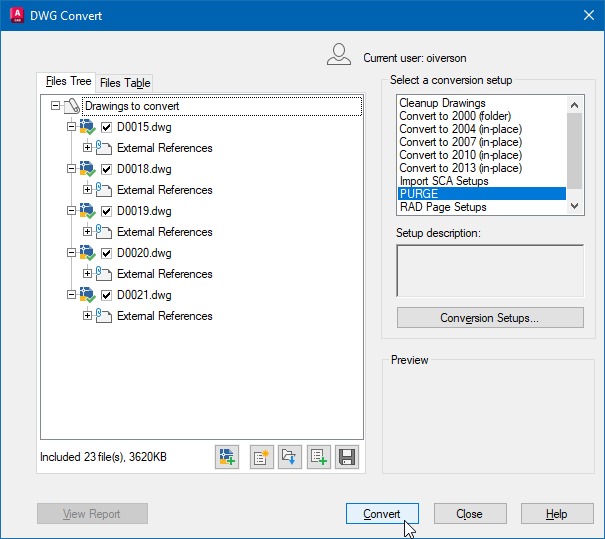This screenshot has height=539, width=605.
Task: Uncheck the D0021.dwg checkbox
Action: click(108, 295)
